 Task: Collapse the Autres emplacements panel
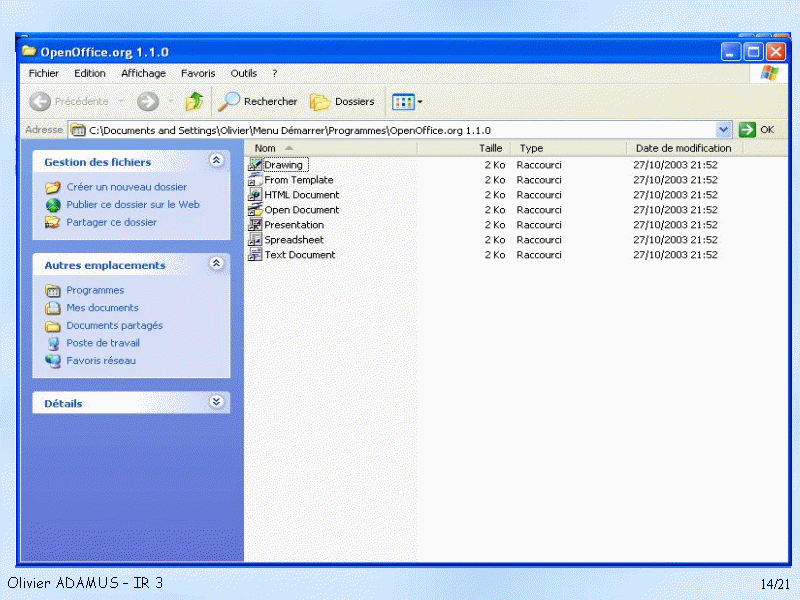(216, 263)
